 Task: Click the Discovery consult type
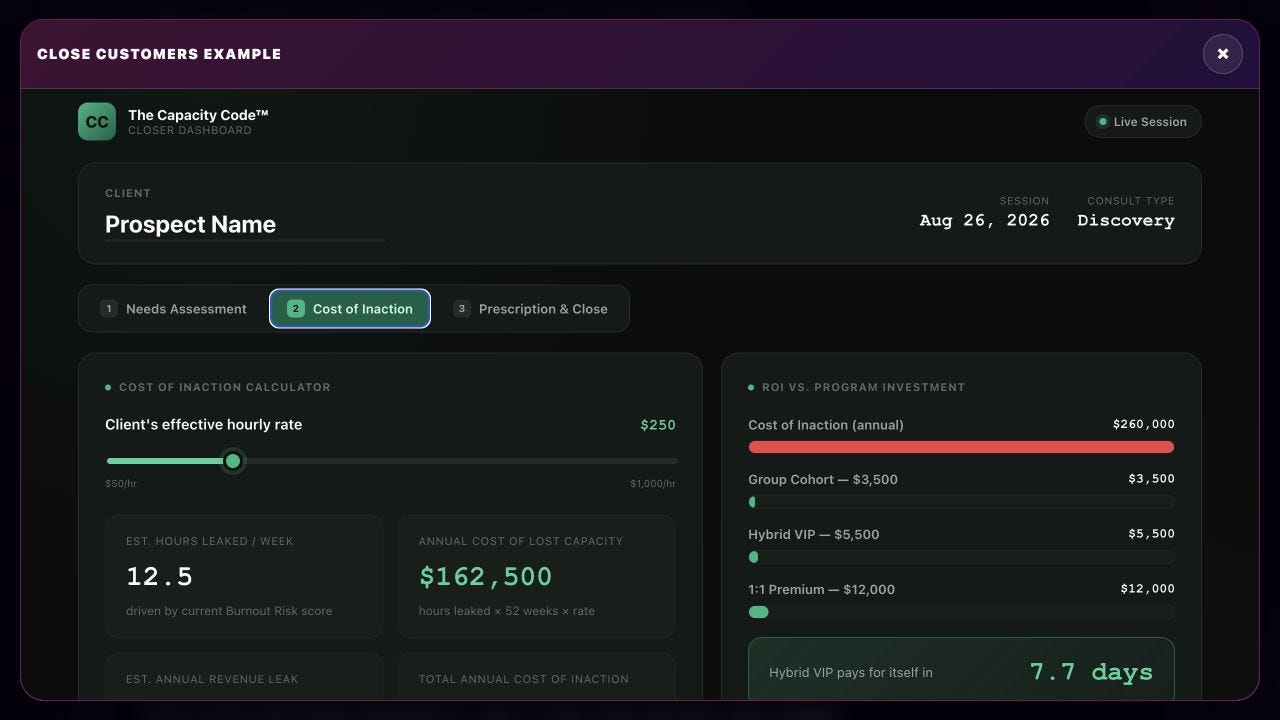(x=1125, y=220)
